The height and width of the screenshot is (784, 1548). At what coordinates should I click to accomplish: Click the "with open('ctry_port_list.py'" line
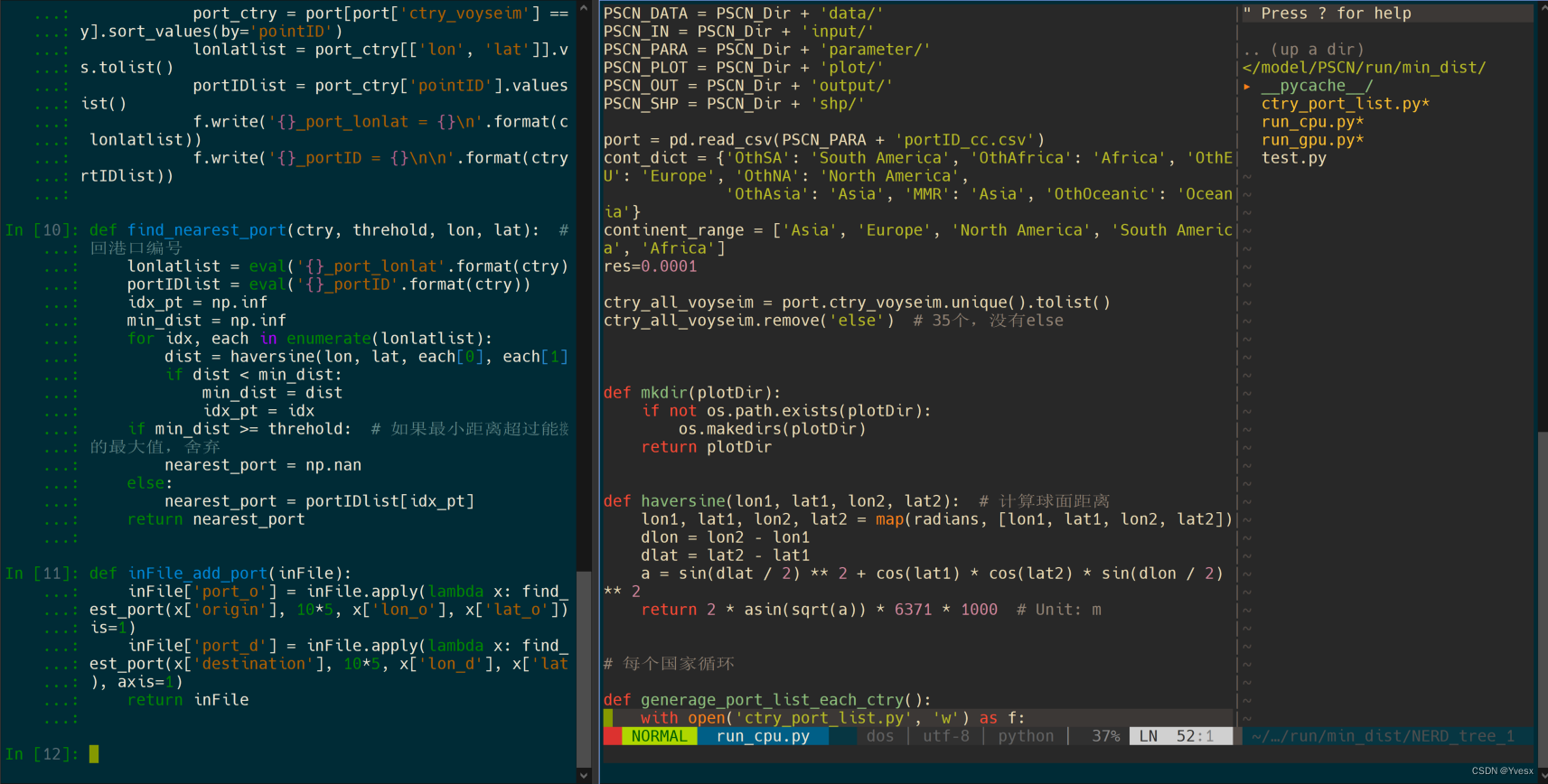833,718
